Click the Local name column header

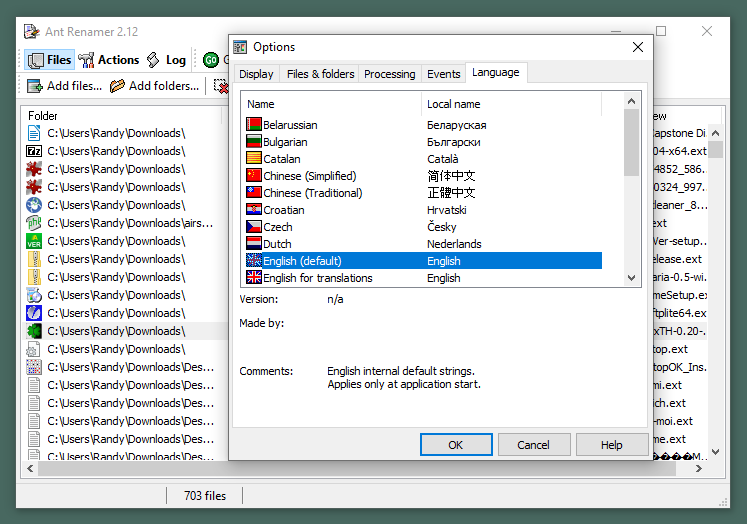(511, 104)
